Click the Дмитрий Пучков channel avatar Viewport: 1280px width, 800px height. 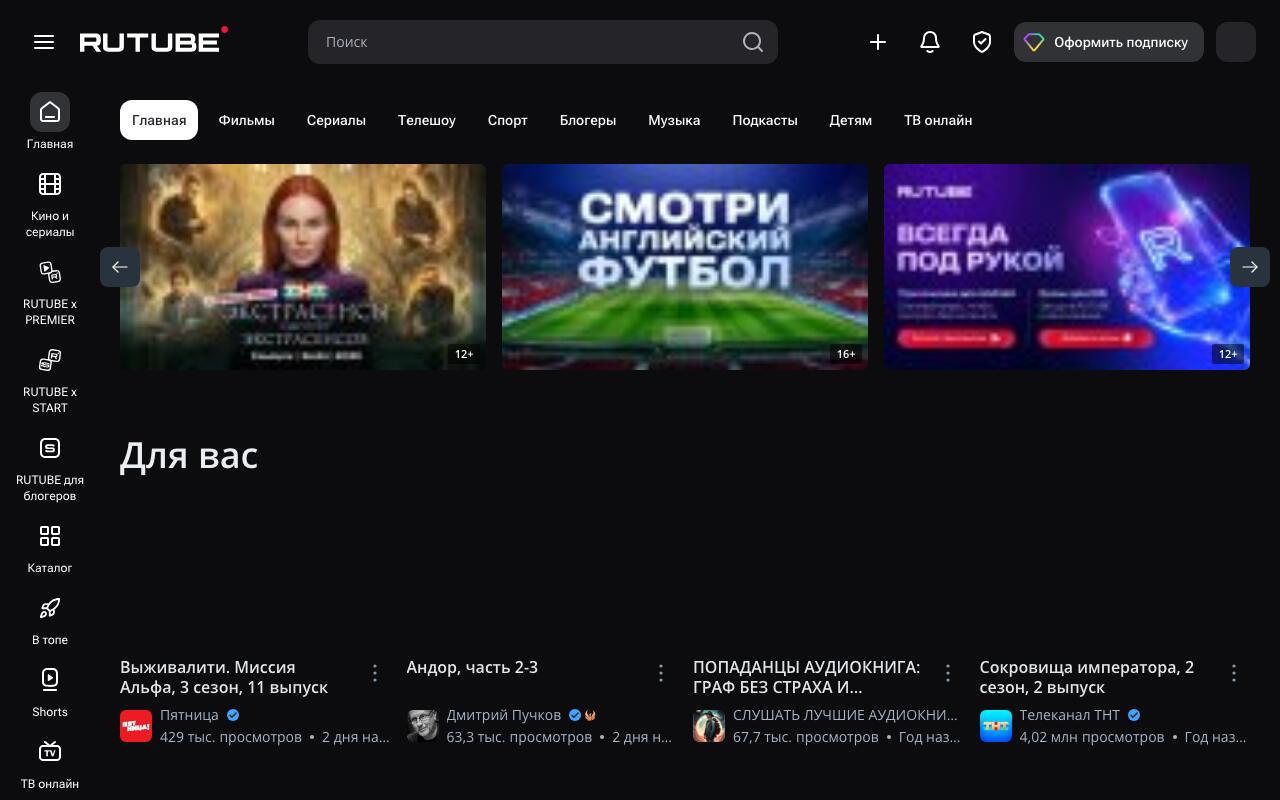[422, 726]
